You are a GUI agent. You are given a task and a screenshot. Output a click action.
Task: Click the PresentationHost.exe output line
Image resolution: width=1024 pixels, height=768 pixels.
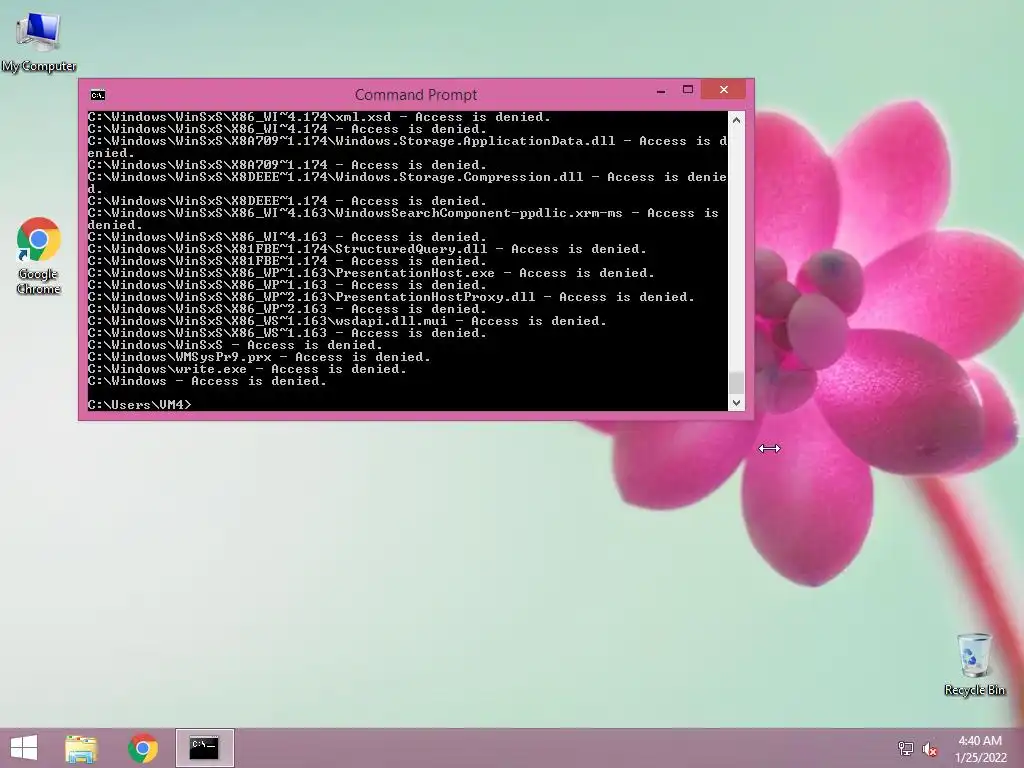[x=371, y=273]
